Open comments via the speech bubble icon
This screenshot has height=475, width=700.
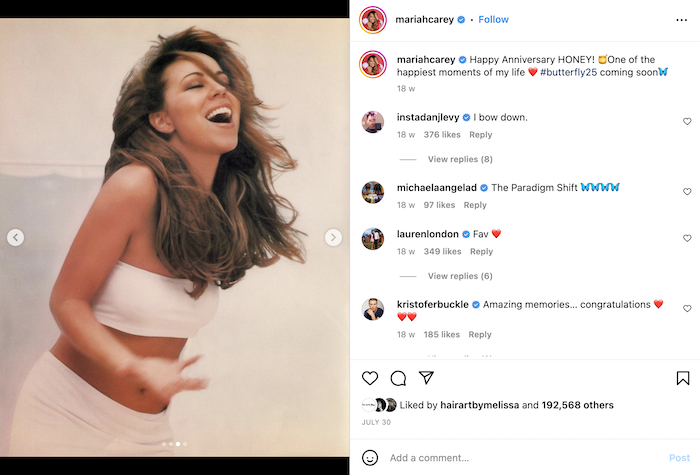[398, 378]
